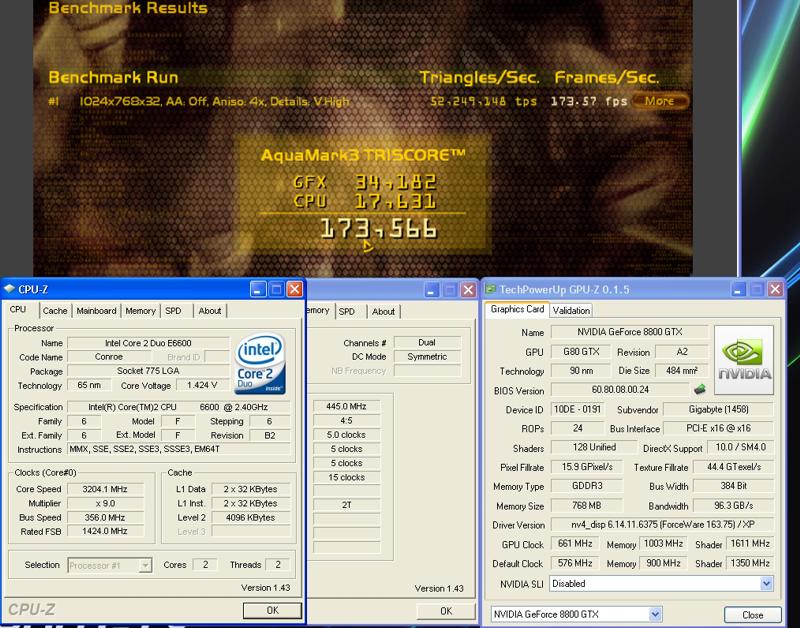The image size is (800, 628).
Task: Select the CPU tab in CPU-Z
Action: [x=18, y=310]
